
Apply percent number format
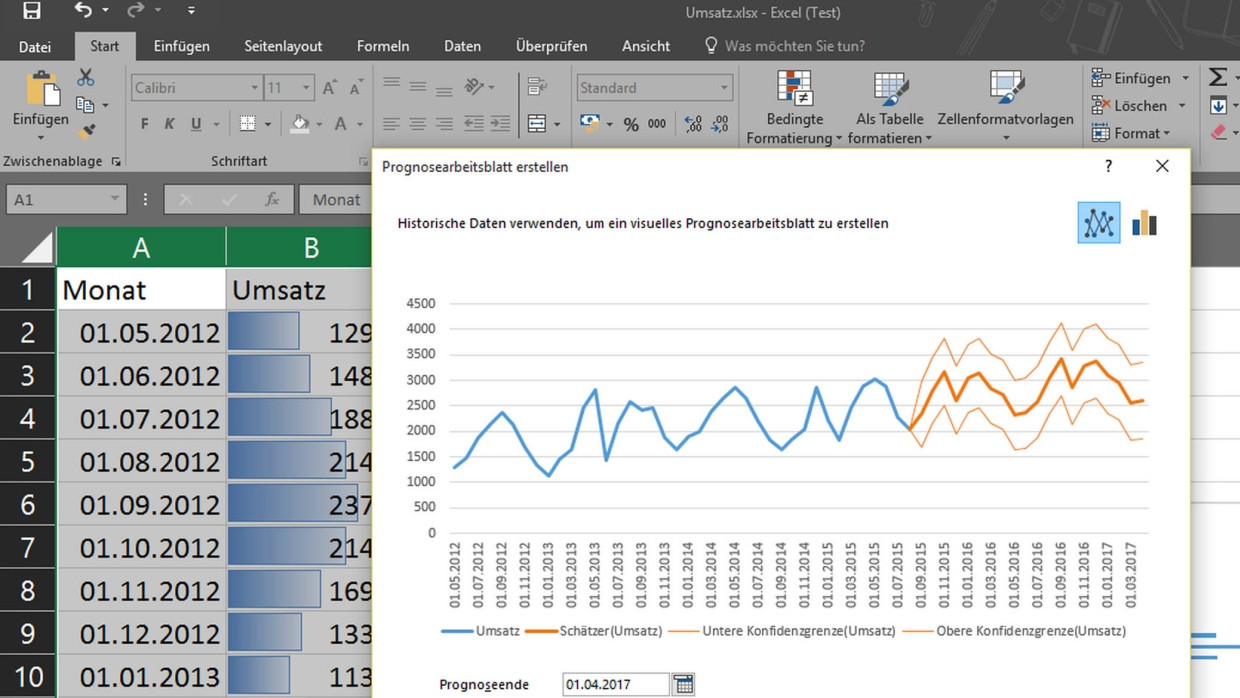click(x=631, y=124)
